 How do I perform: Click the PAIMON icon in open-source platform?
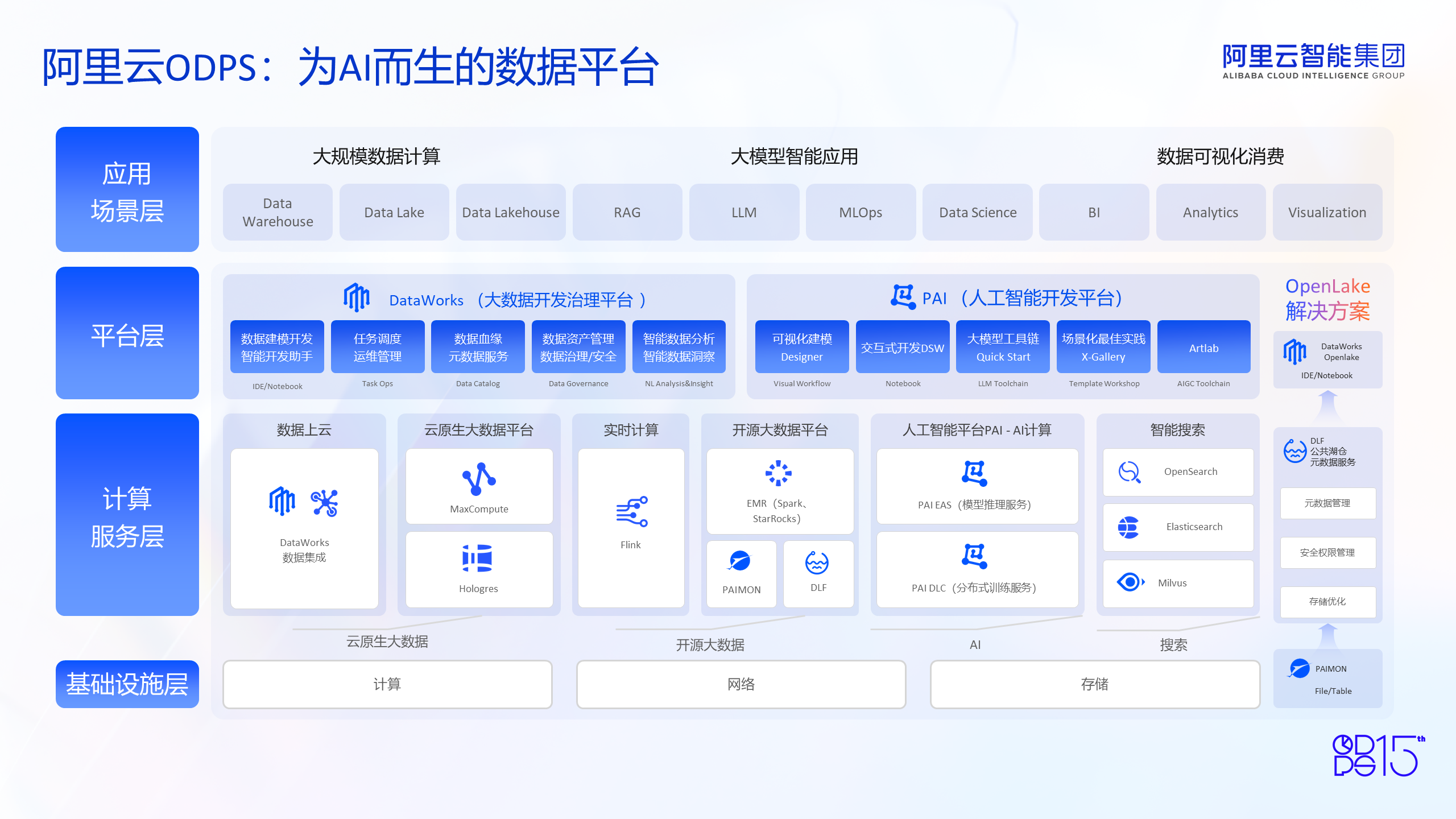(x=740, y=561)
